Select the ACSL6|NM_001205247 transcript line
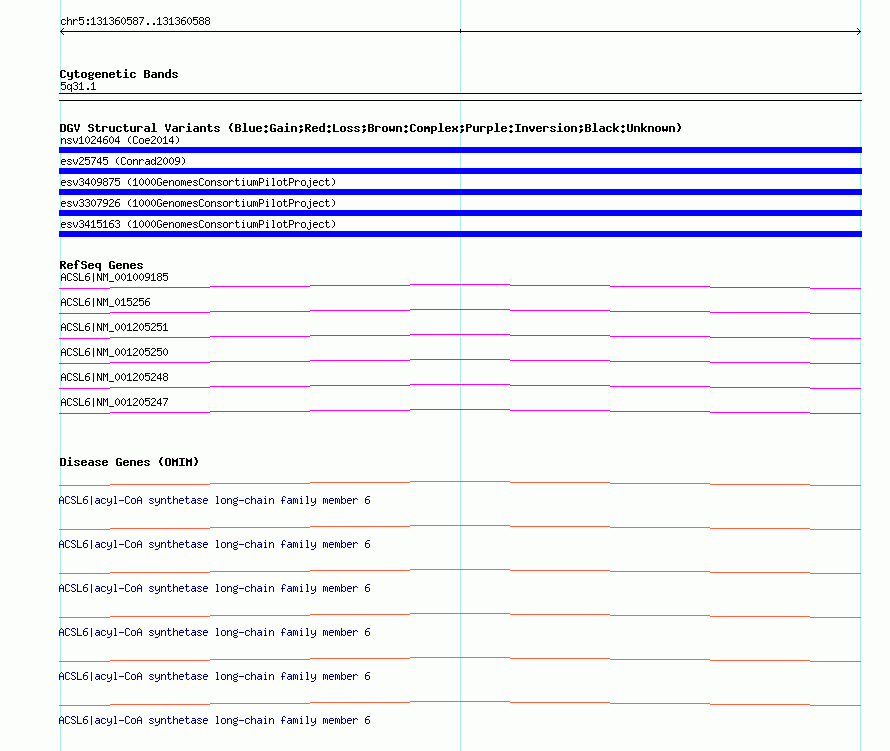Viewport: 890px width, 751px height. 460,411
